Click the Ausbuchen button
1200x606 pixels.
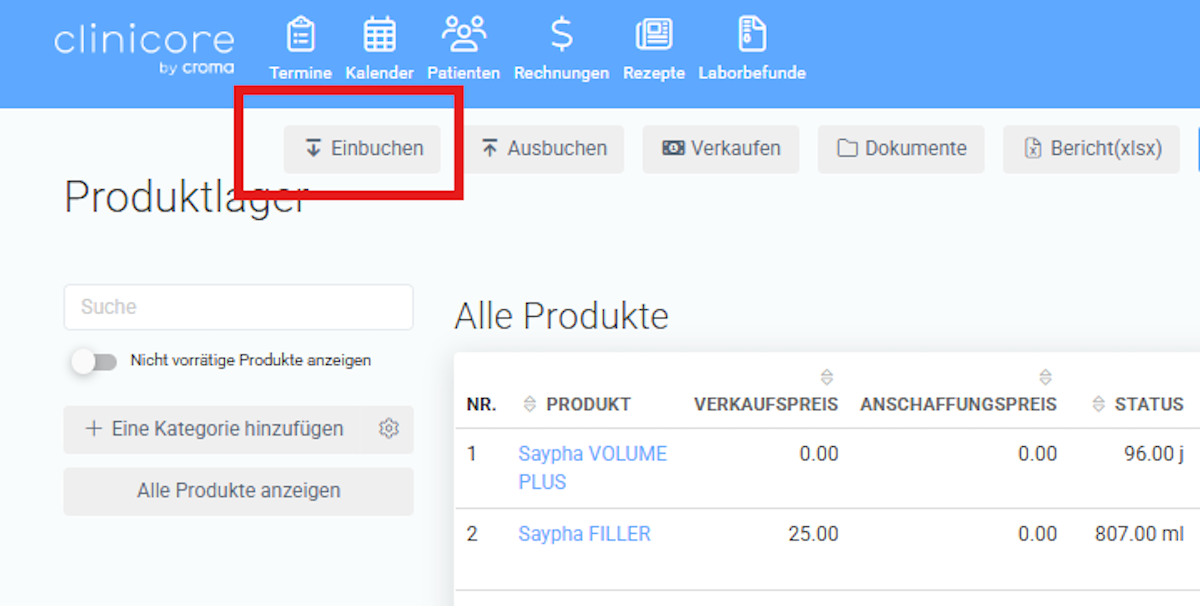544,149
